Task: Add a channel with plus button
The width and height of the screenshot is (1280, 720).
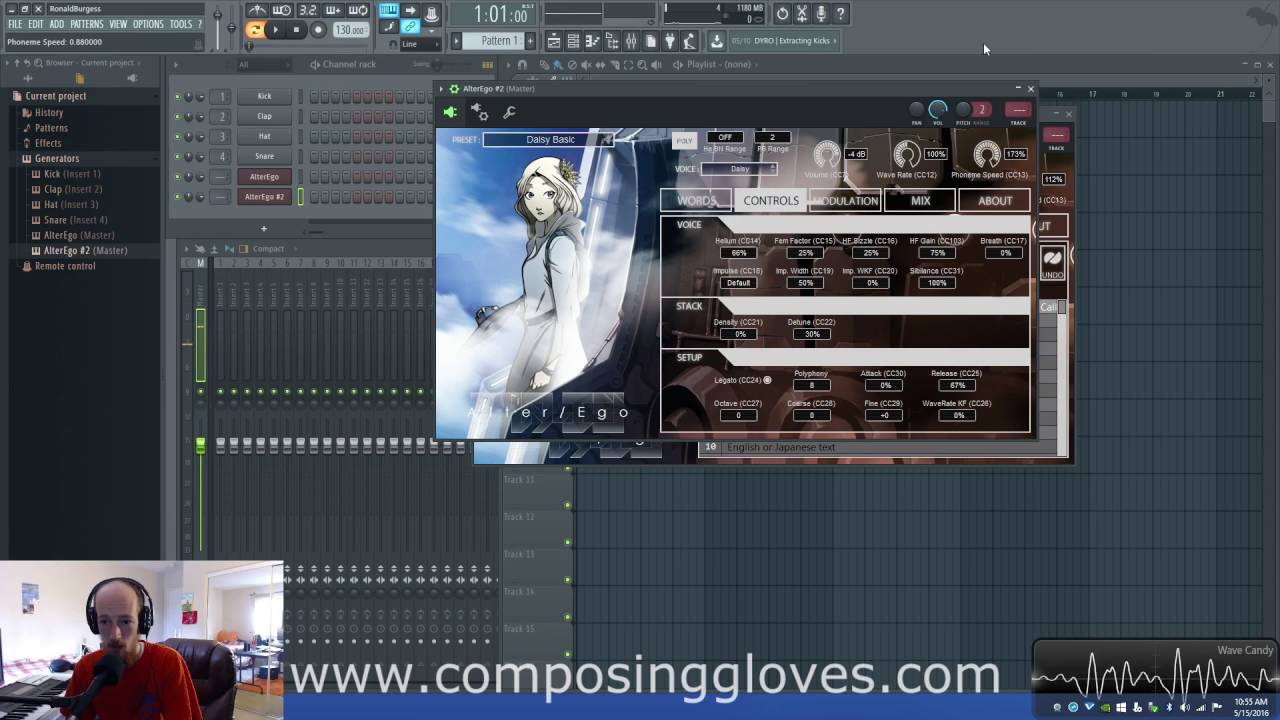Action: pyautogui.click(x=264, y=229)
